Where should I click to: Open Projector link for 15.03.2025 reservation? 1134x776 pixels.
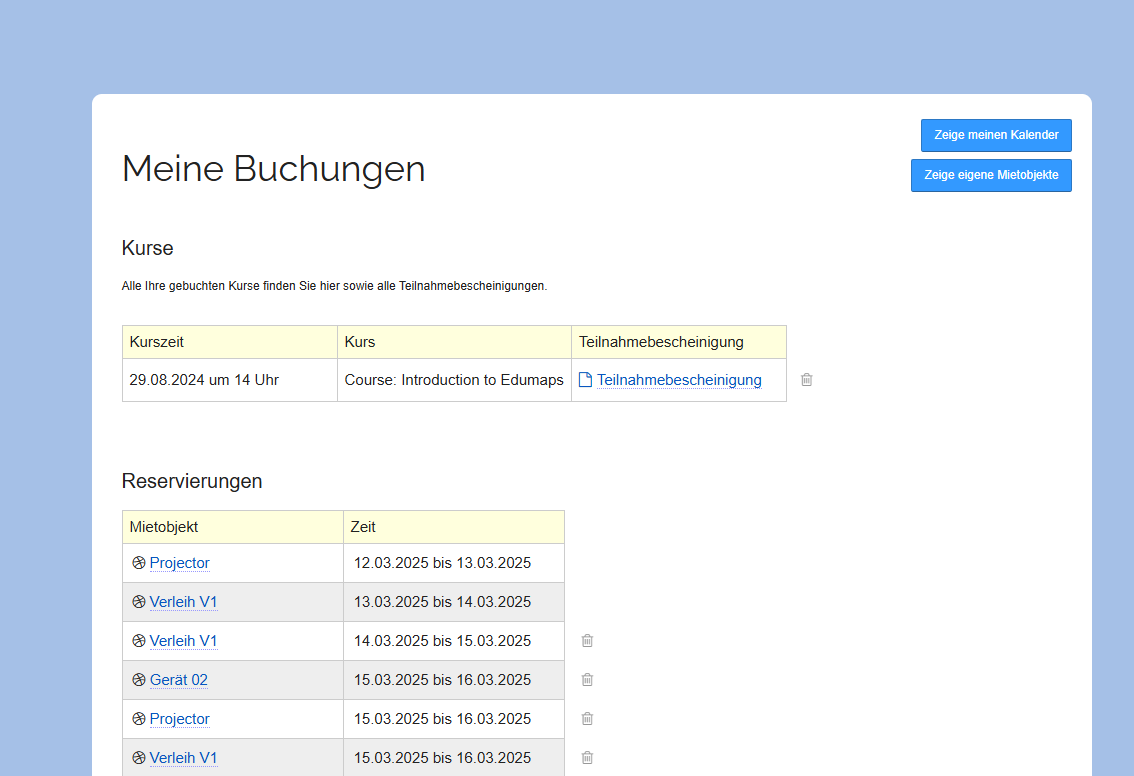click(x=180, y=719)
